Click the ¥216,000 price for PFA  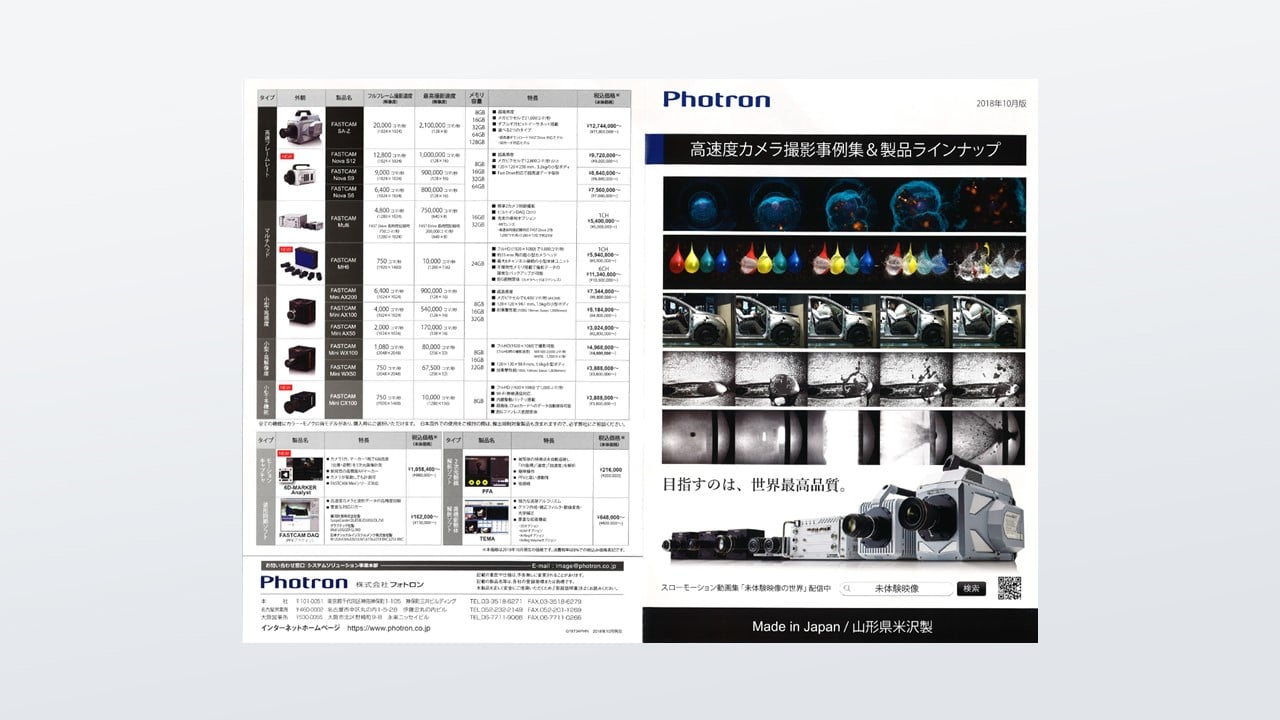pyautogui.click(x=610, y=468)
